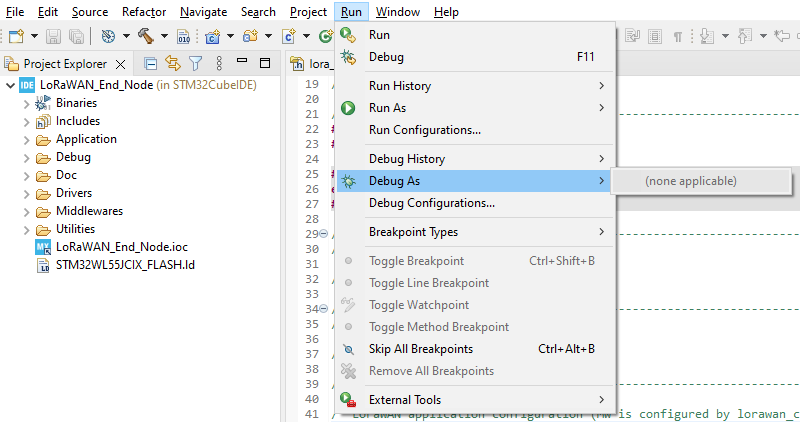Open the Window menu
Viewport: 800px width, 422px height.
397,12
